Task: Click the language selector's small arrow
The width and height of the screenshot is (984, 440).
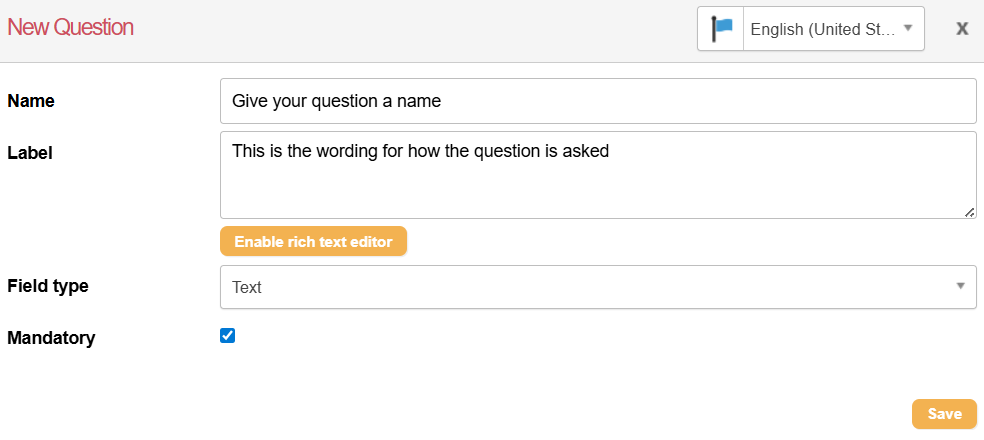Action: 908,28
